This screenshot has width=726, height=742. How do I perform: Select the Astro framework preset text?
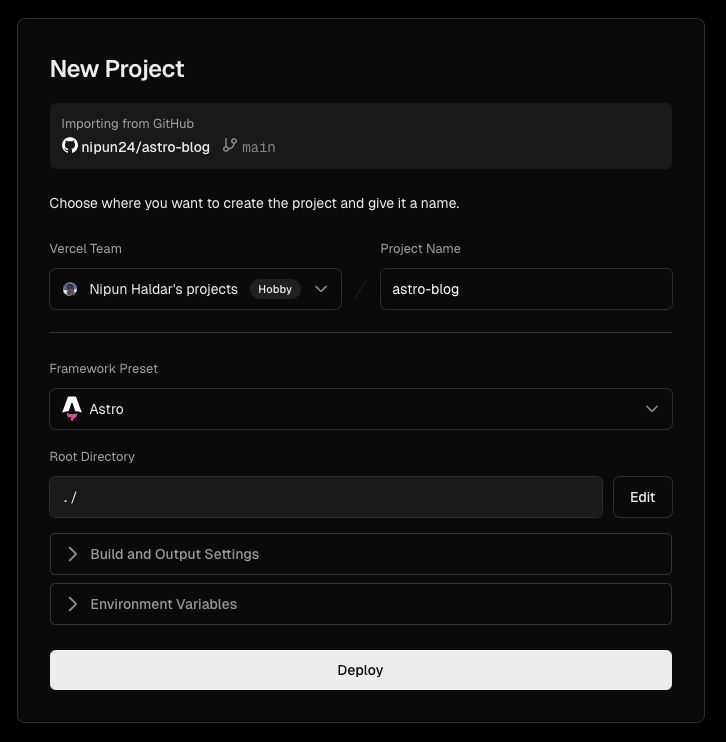tap(106, 409)
